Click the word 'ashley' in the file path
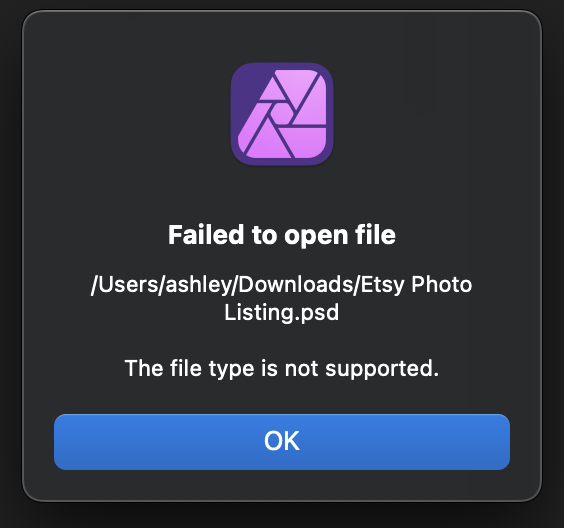 [199, 285]
